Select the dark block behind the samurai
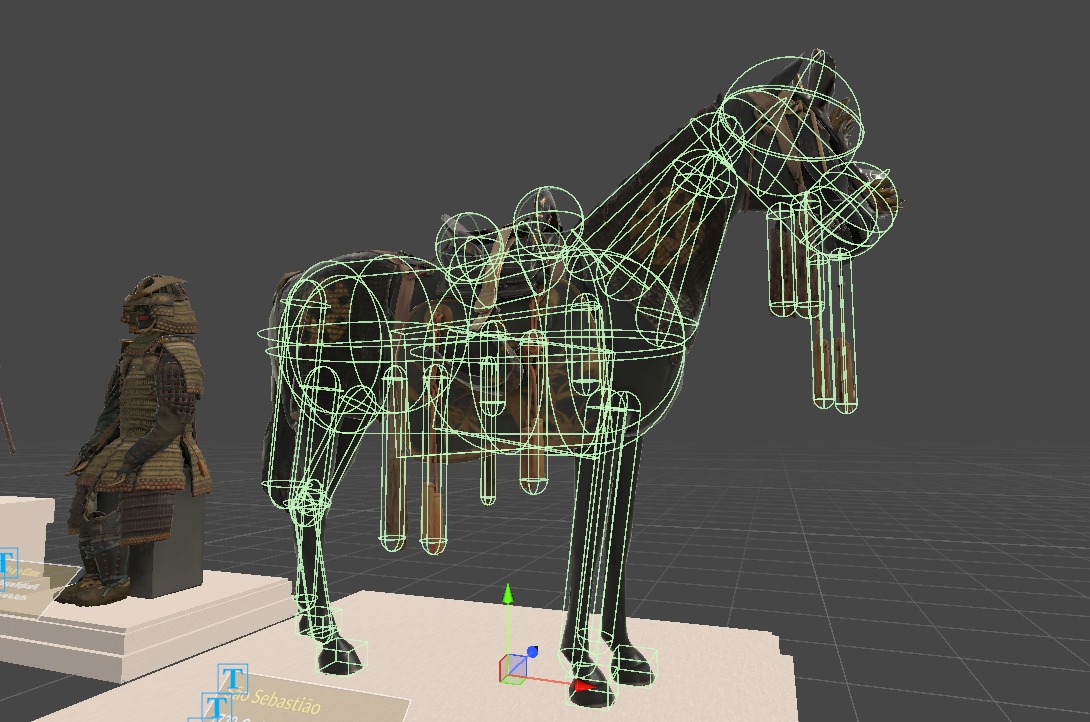 point(180,545)
